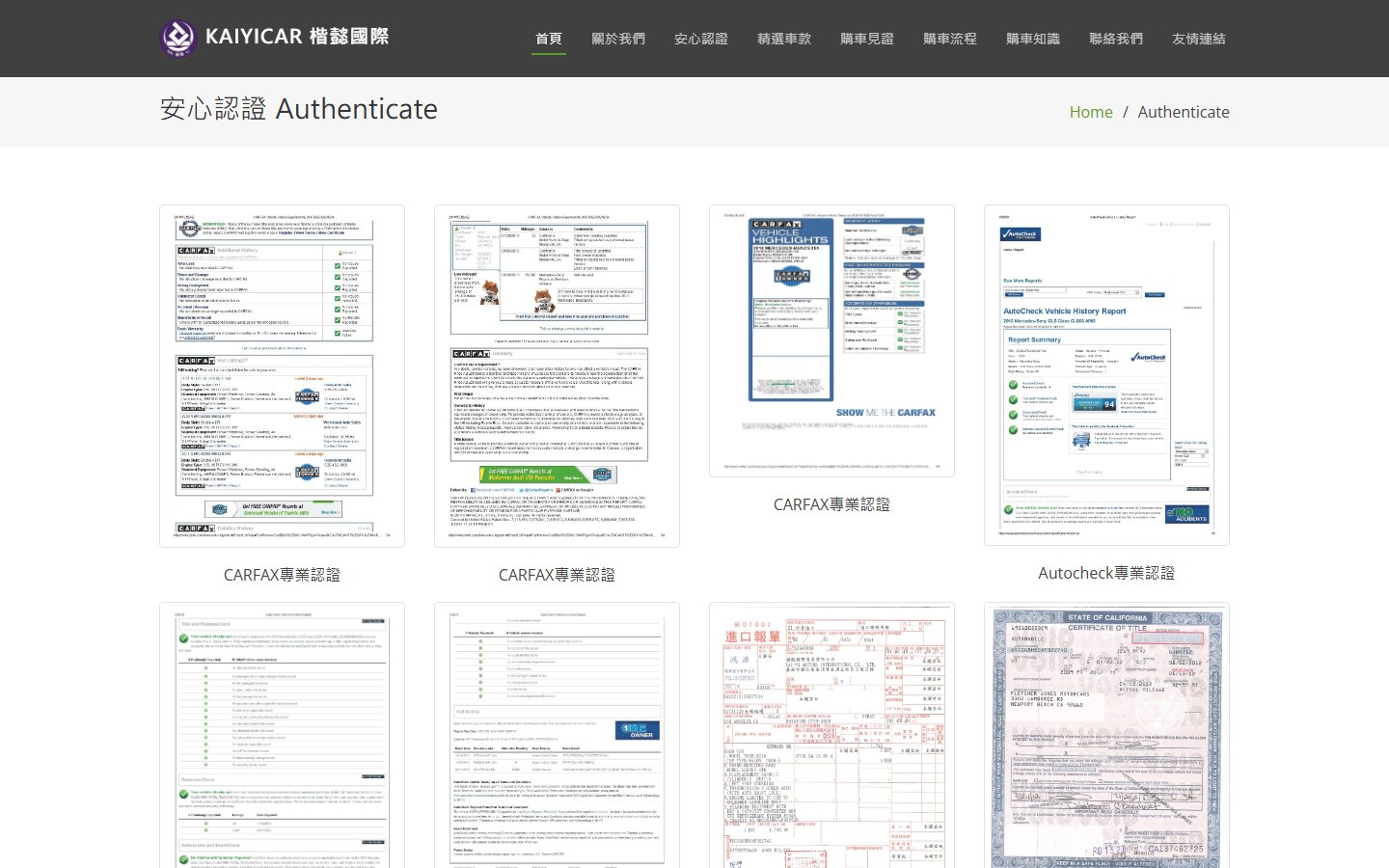Screen dimensions: 1389x868
Task: Open 精選車款 featured cars menu
Action: (x=784, y=39)
